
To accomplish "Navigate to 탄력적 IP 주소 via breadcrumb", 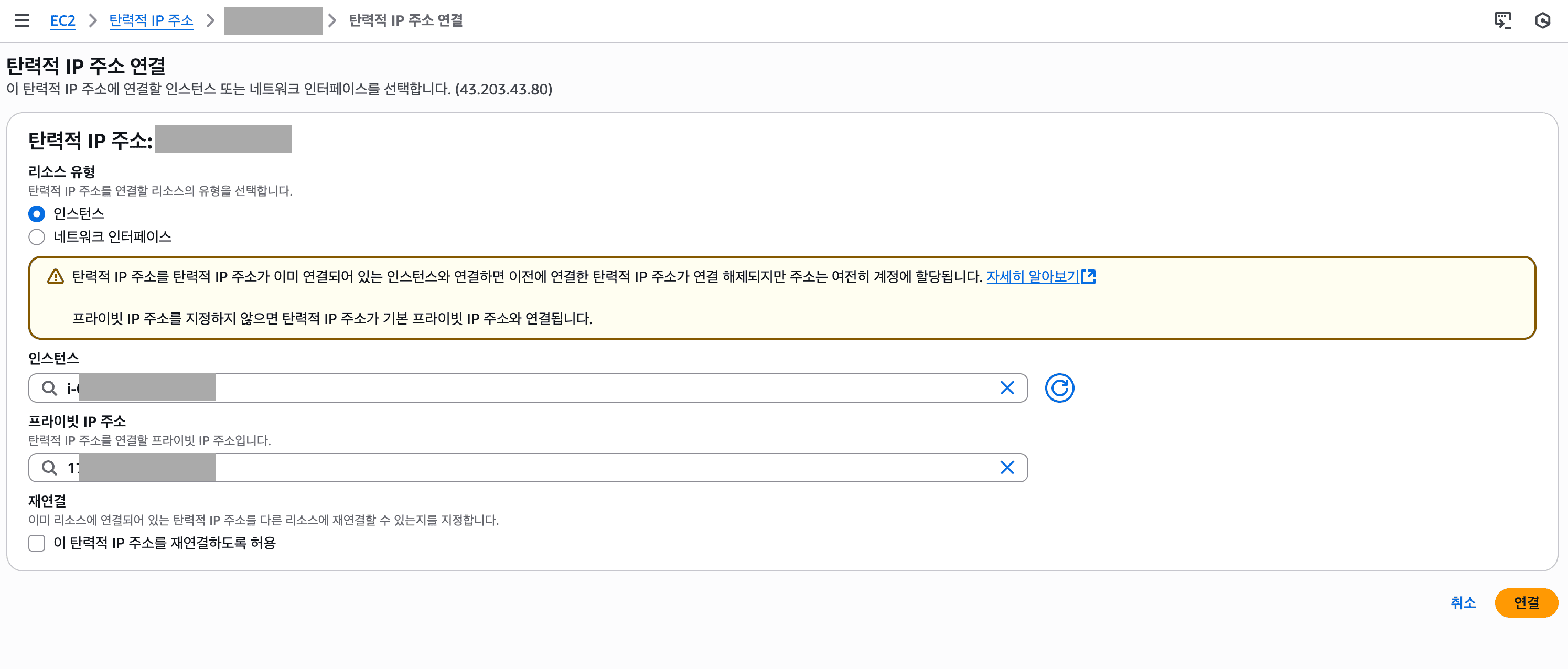I will coord(151,20).
